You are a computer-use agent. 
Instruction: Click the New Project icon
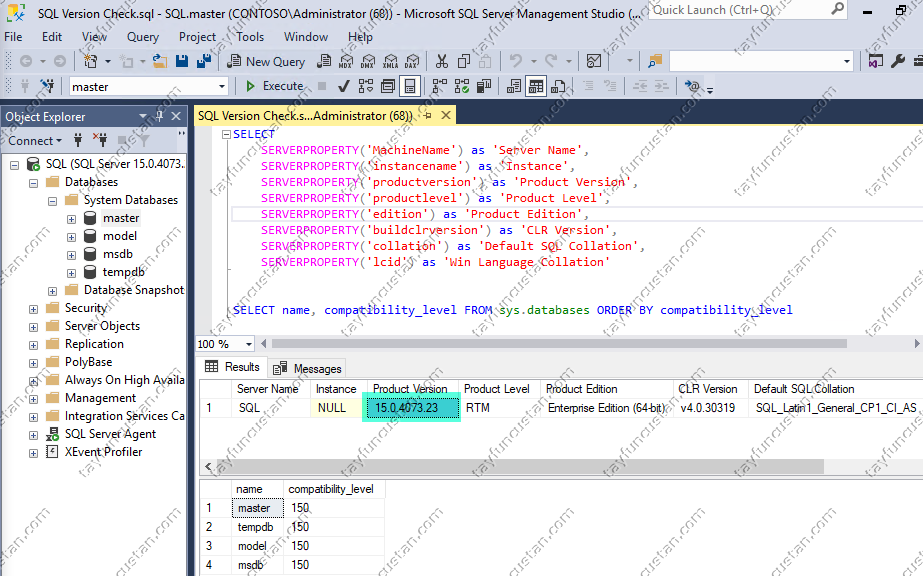coord(90,61)
